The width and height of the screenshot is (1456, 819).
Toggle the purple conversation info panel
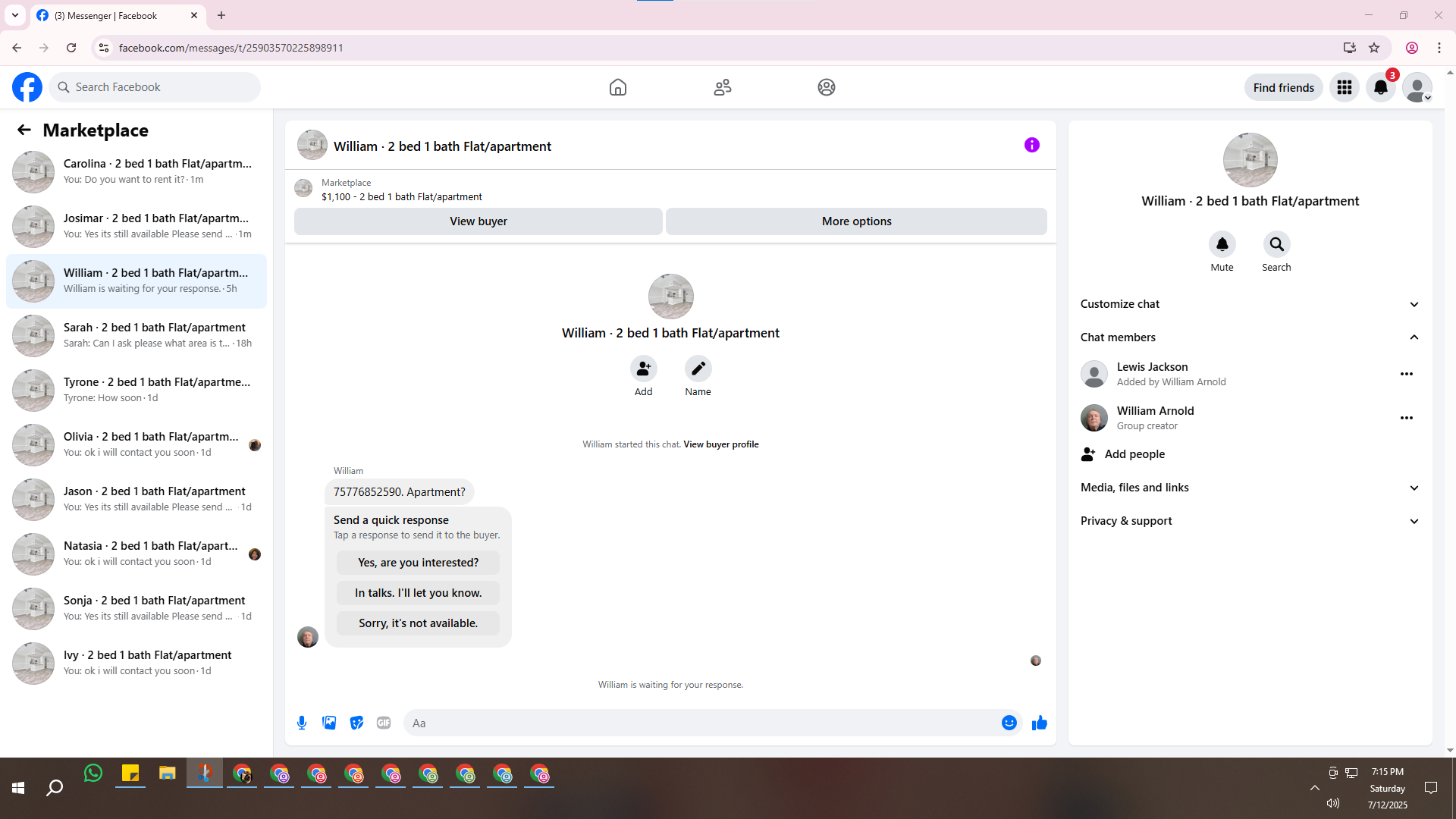tap(1031, 145)
